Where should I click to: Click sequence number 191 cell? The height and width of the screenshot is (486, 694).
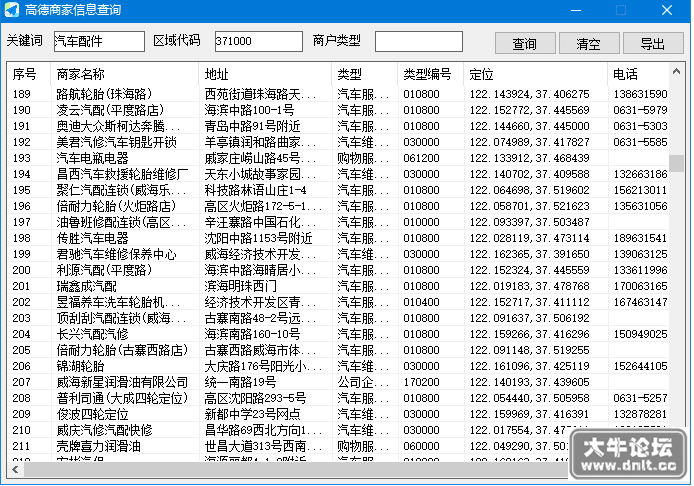click(22, 126)
